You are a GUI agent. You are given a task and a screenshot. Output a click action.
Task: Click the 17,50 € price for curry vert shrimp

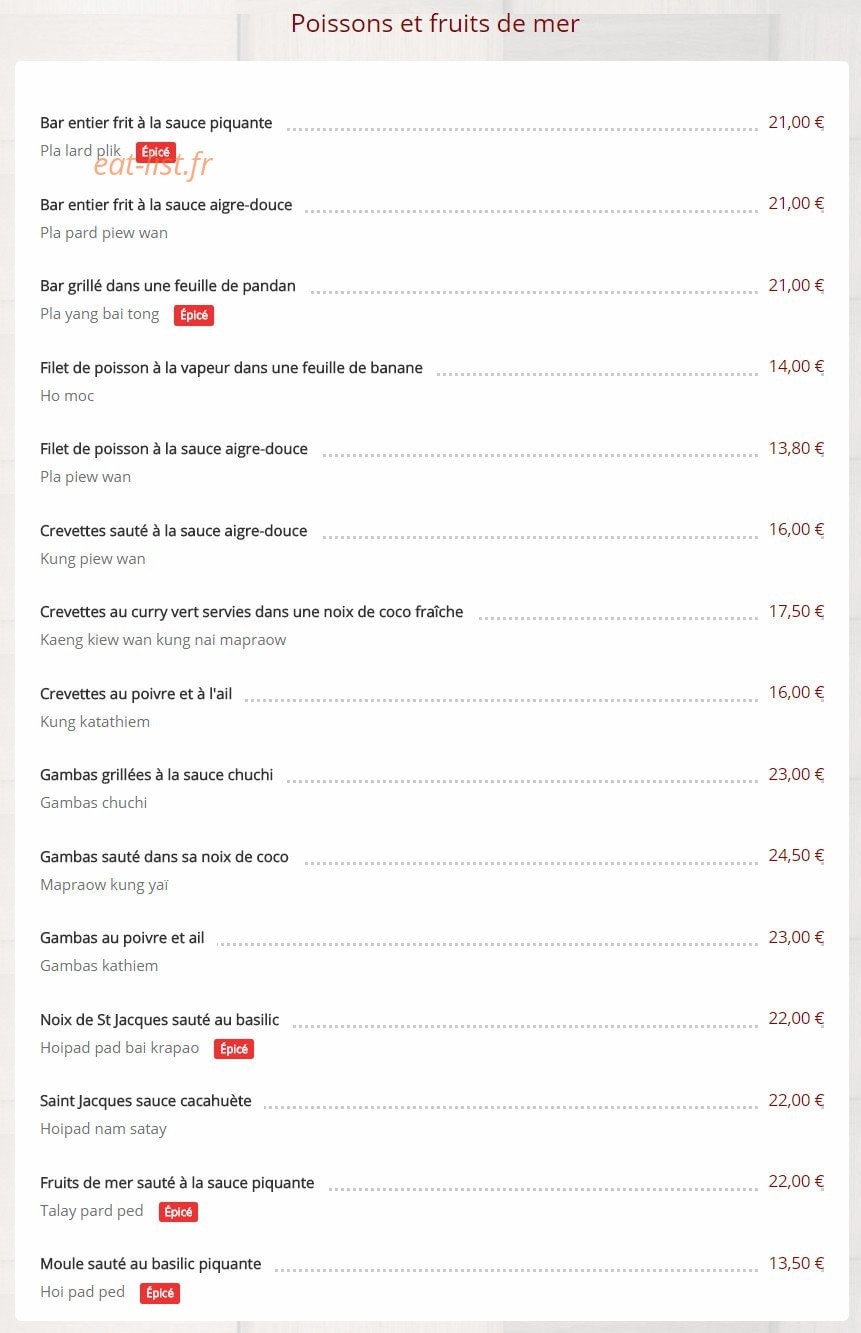pyautogui.click(x=796, y=611)
